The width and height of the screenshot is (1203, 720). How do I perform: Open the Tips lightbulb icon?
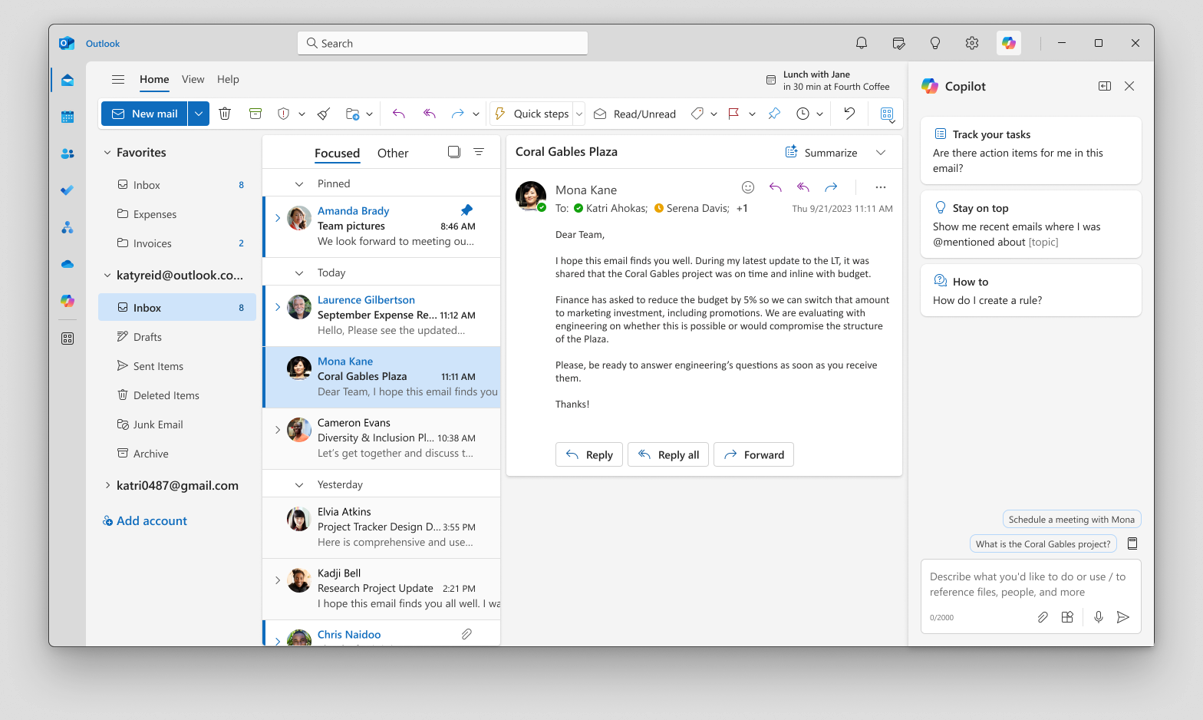tap(935, 43)
